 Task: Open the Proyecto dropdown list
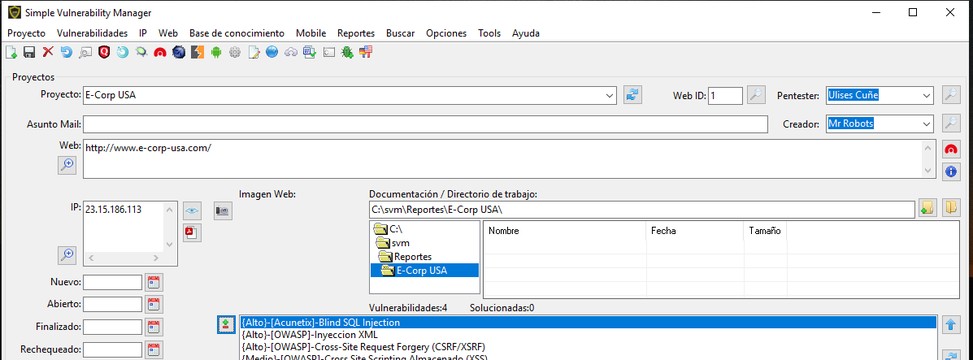pyautogui.click(x=610, y=96)
